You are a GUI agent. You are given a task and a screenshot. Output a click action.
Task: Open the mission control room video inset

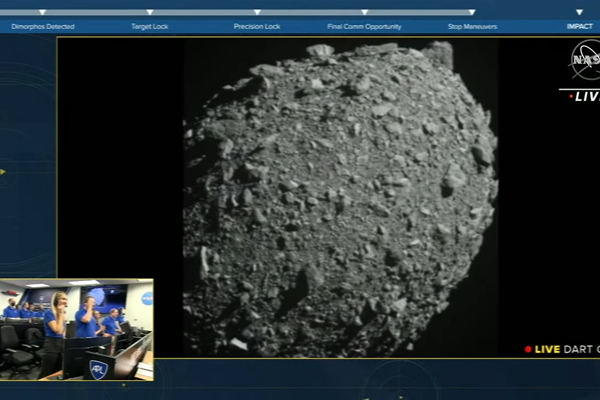[77, 330]
